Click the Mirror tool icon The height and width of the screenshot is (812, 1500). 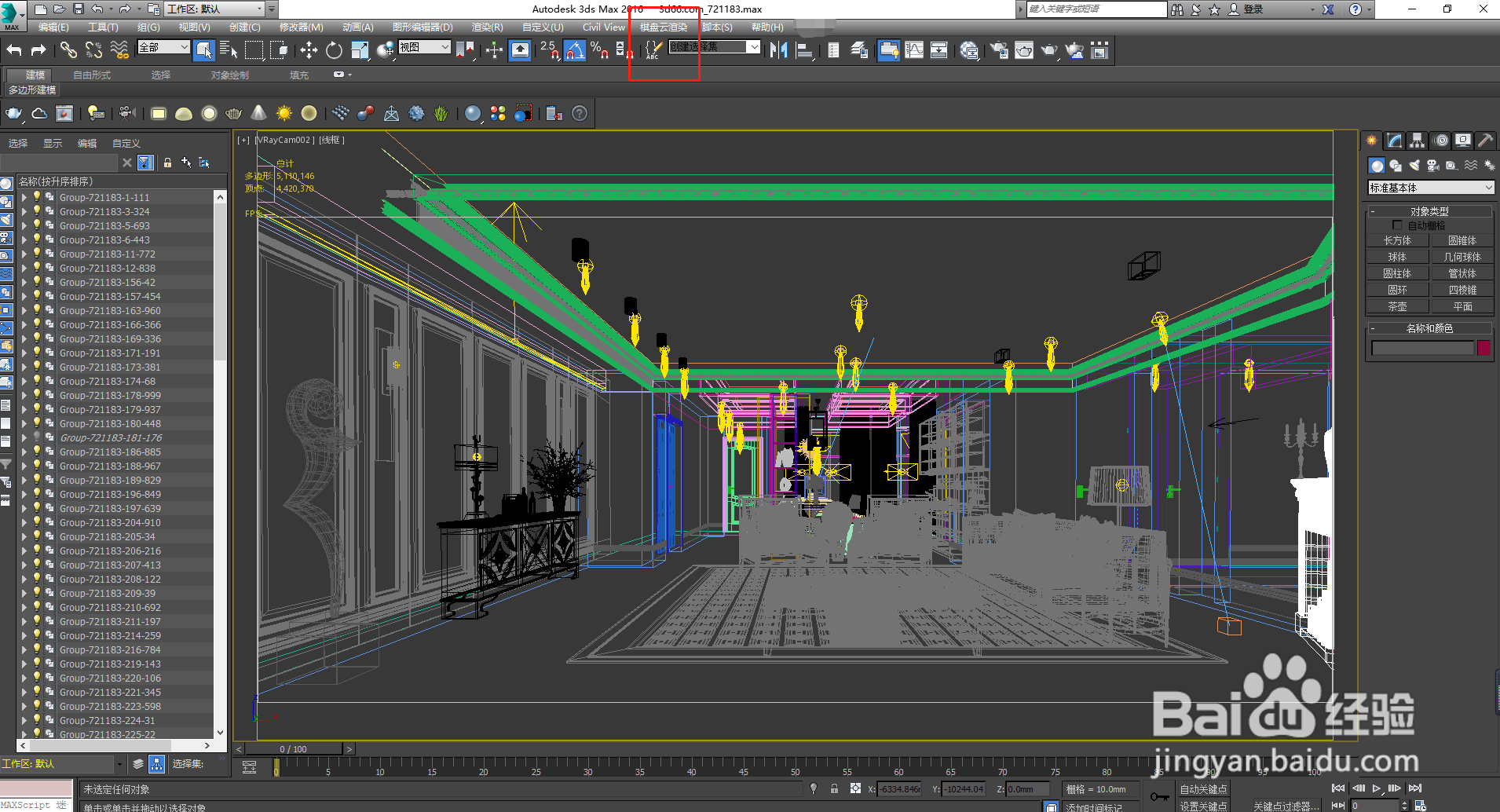[778, 50]
